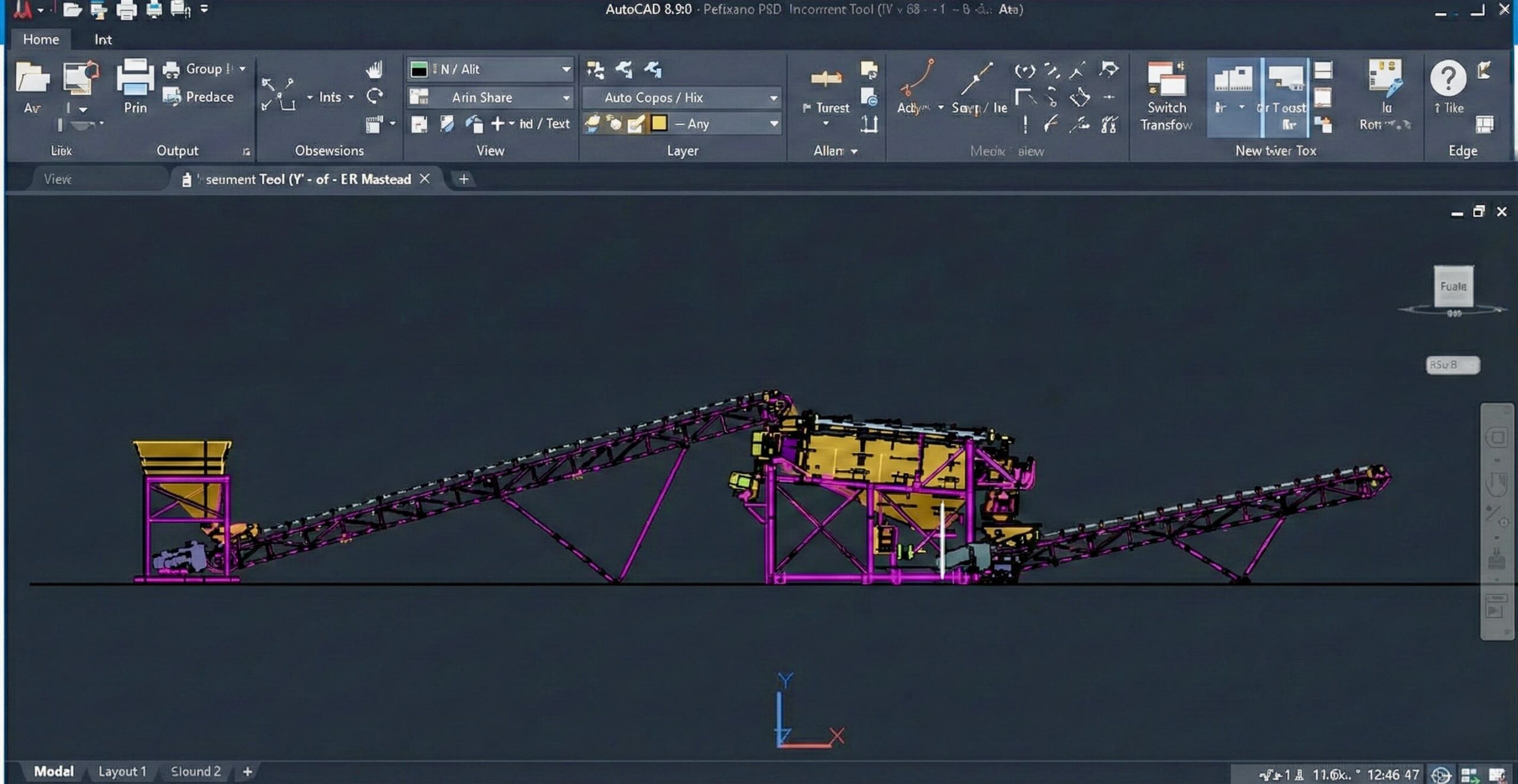Viewport: 1518px width, 784px height.
Task: Click the yellow layer color swatch
Action: [x=659, y=123]
